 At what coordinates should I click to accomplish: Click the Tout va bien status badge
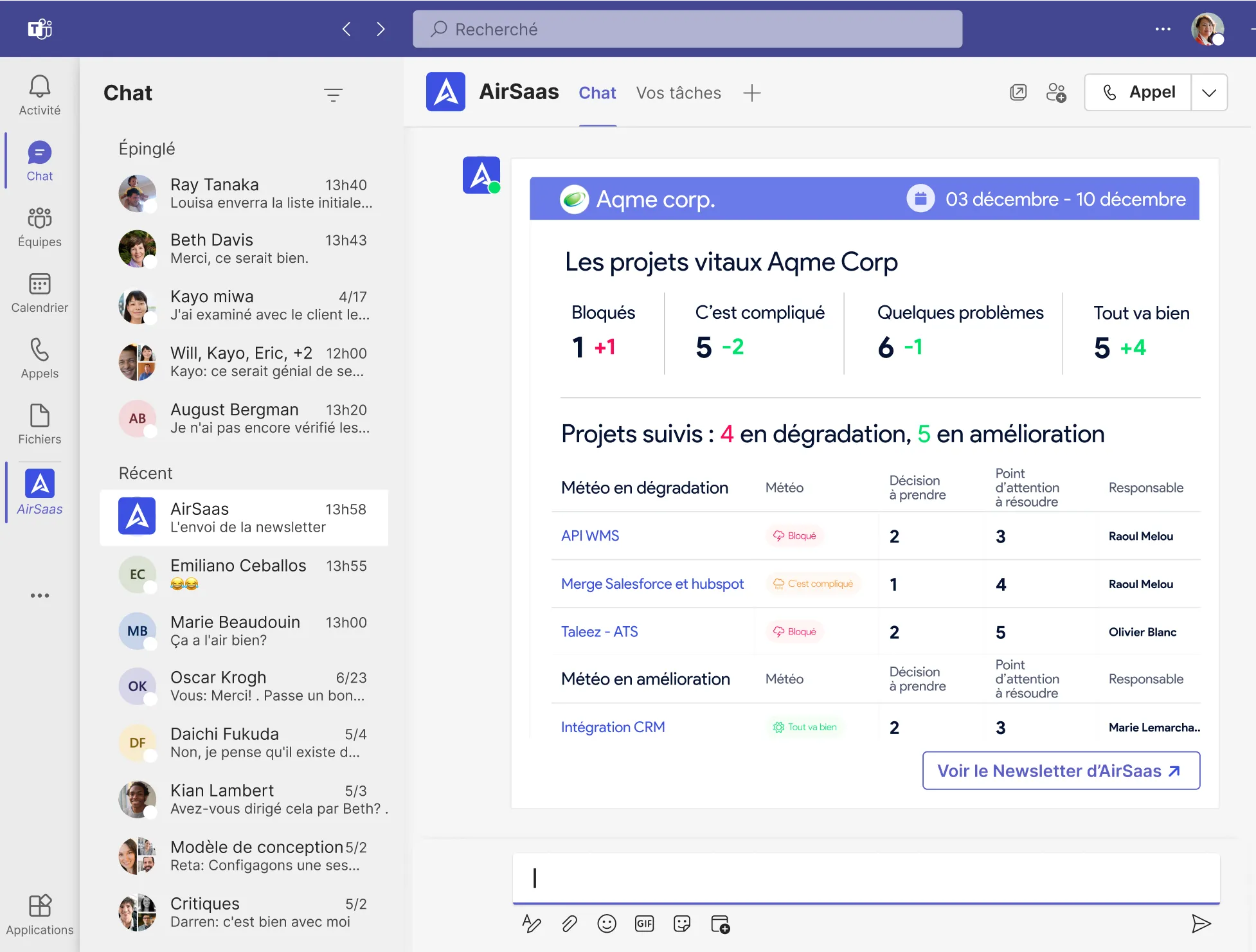click(x=805, y=727)
